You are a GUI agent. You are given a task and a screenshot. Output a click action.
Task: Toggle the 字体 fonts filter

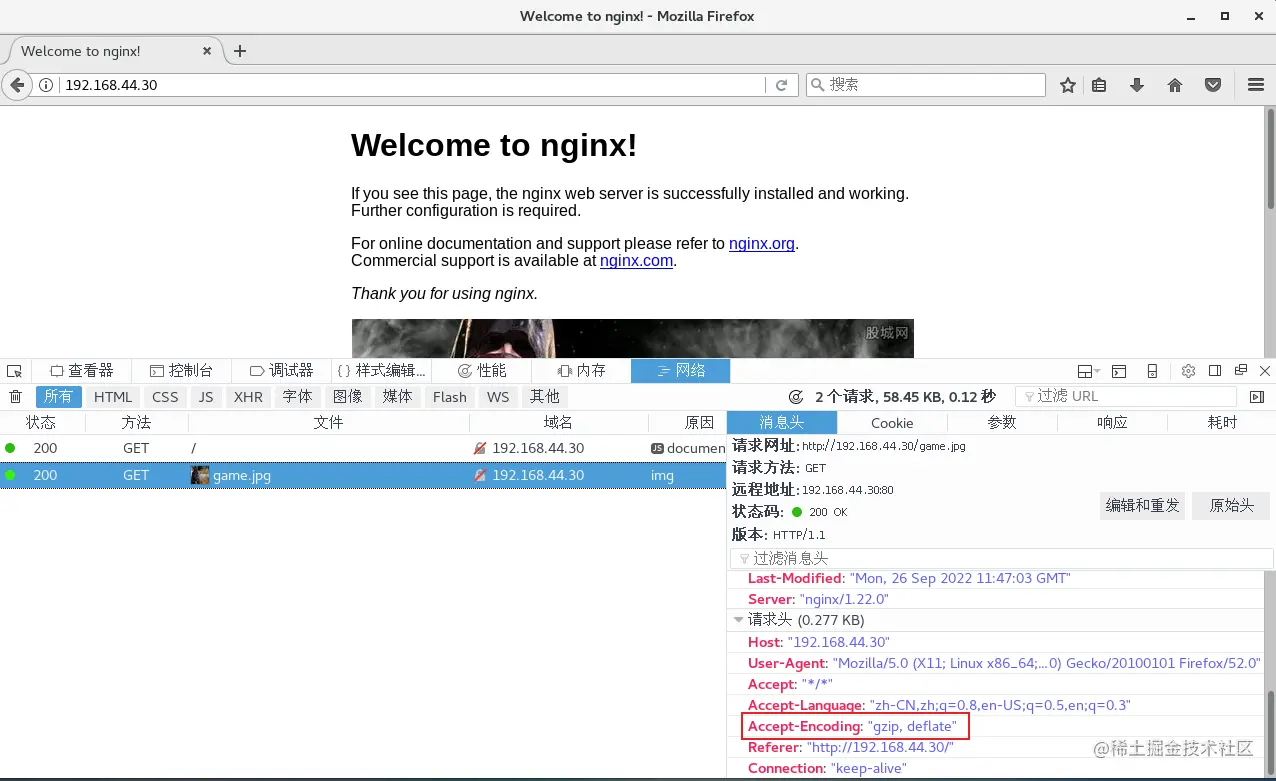pos(297,397)
